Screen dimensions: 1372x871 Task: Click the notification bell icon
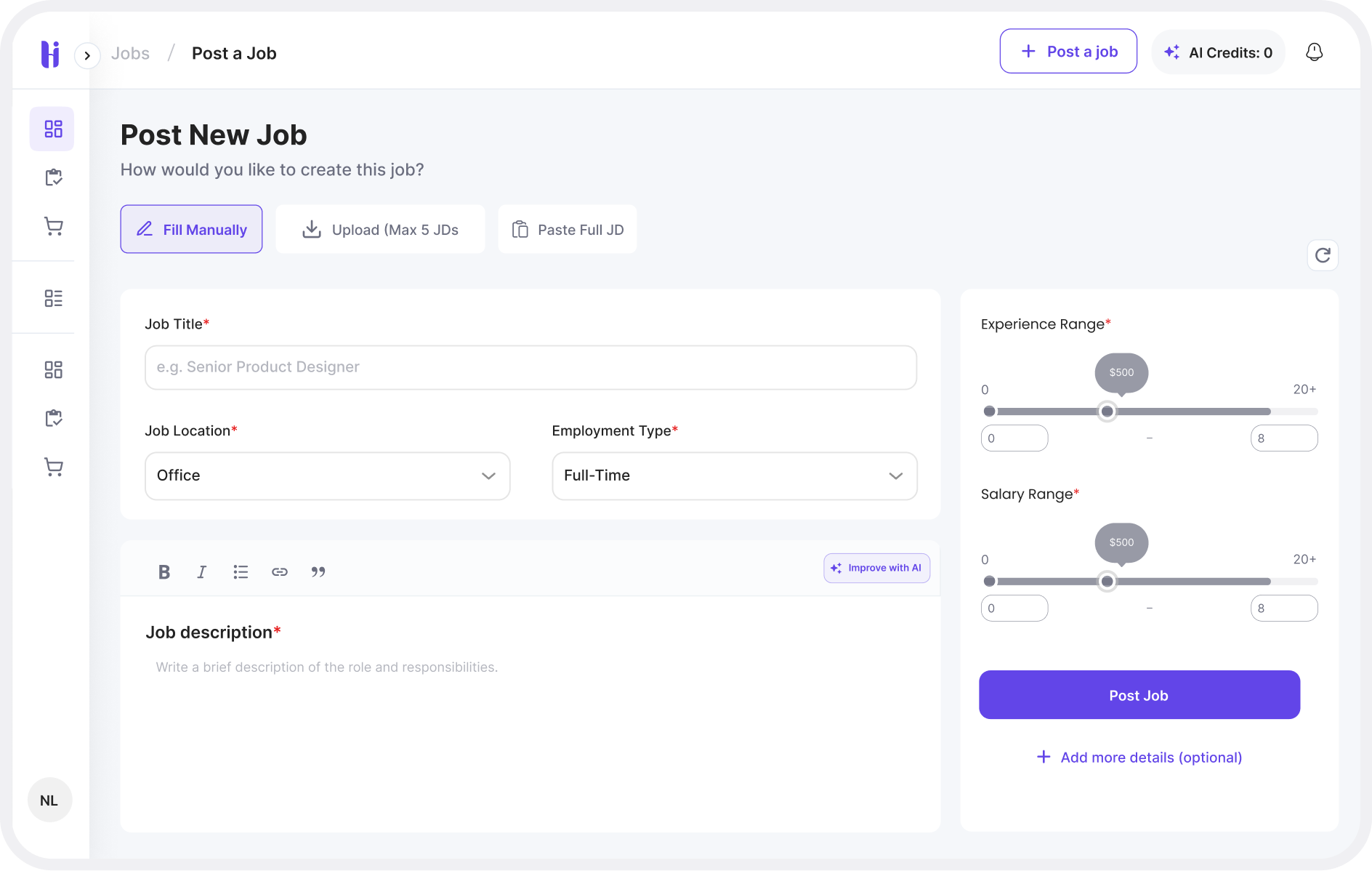coord(1314,52)
